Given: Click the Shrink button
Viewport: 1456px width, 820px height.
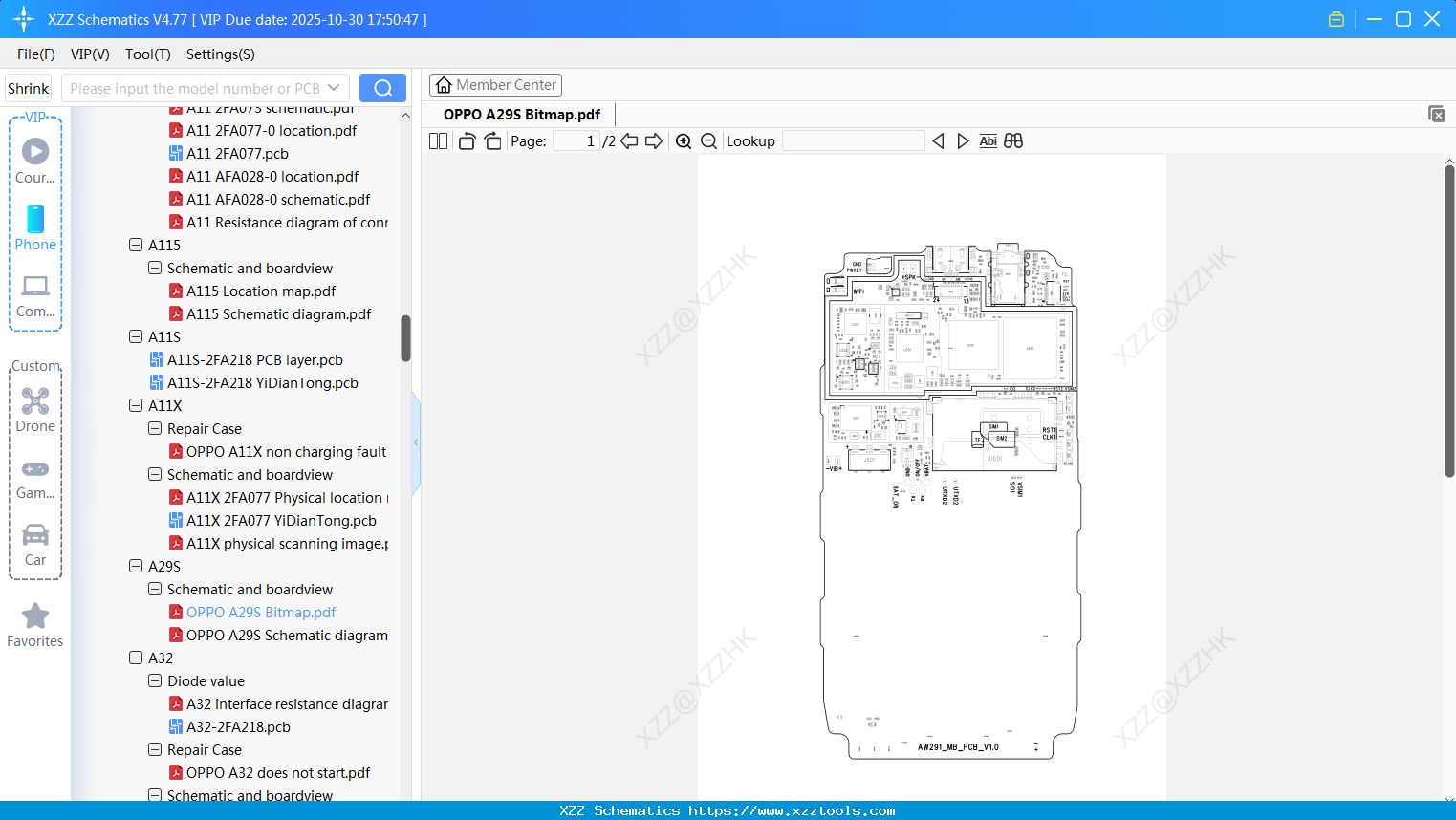Looking at the screenshot, I should click(28, 87).
